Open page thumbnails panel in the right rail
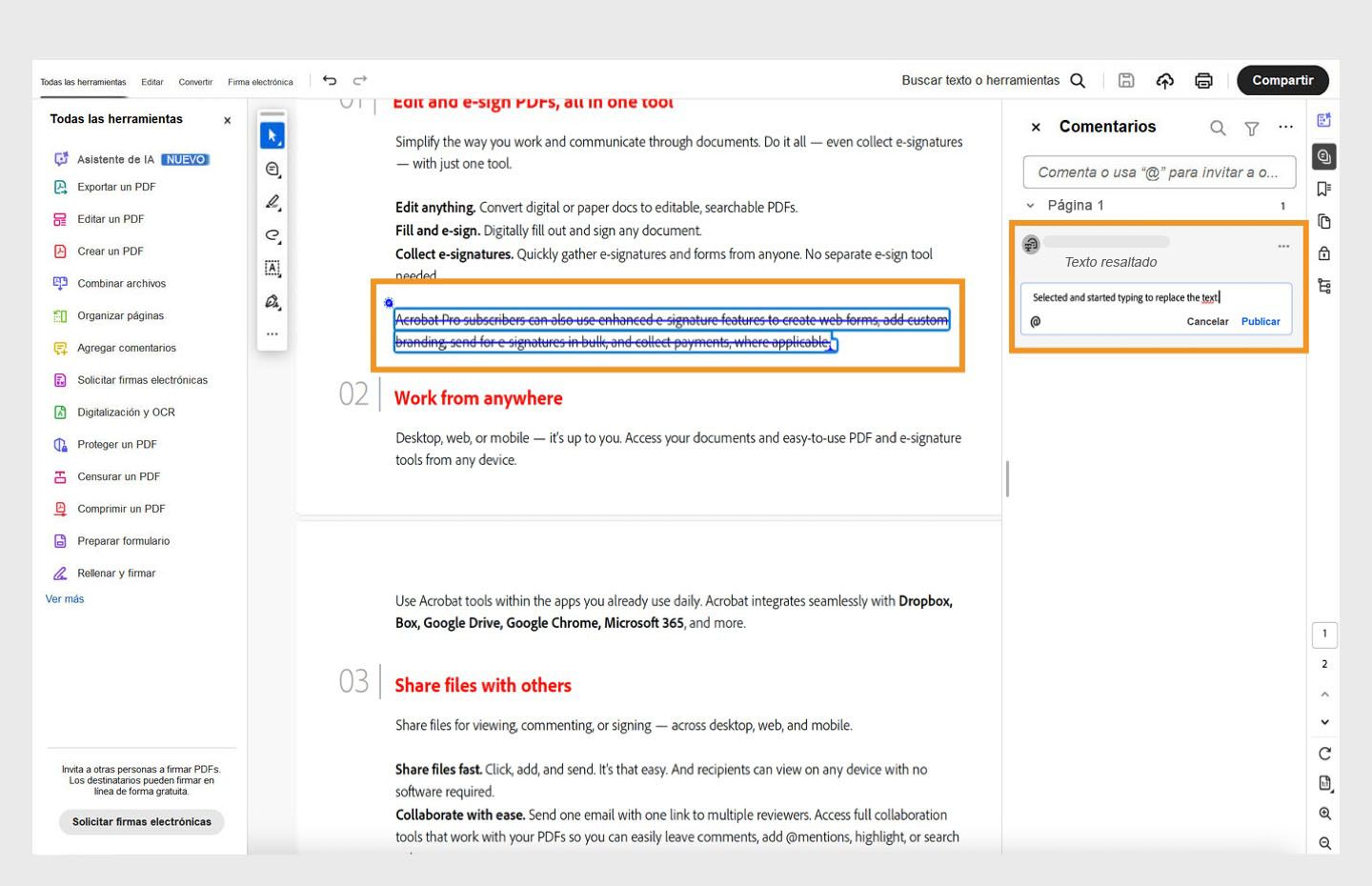This screenshot has width=1372, height=886. pos(1324,221)
